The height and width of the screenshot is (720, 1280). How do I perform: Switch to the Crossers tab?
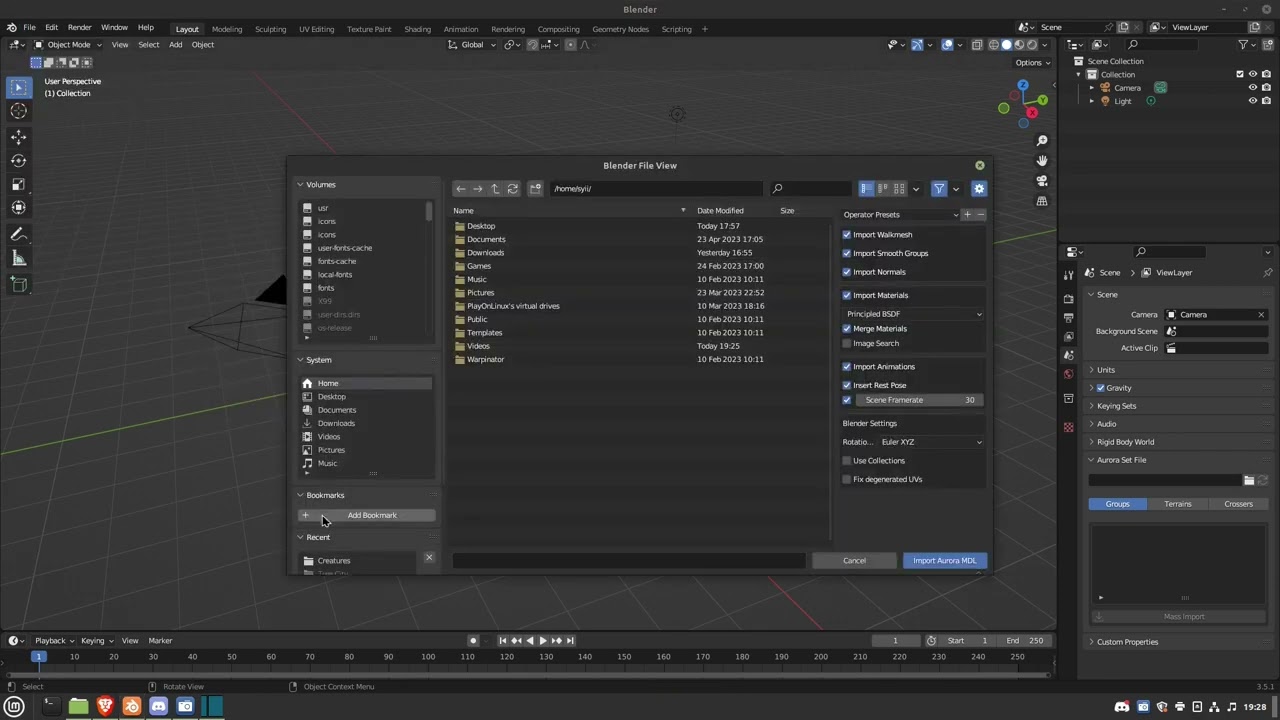[x=1238, y=504]
